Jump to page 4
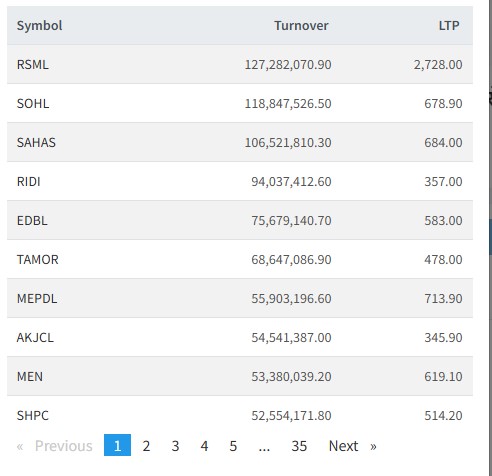This screenshot has height=476, width=492. pos(204,446)
